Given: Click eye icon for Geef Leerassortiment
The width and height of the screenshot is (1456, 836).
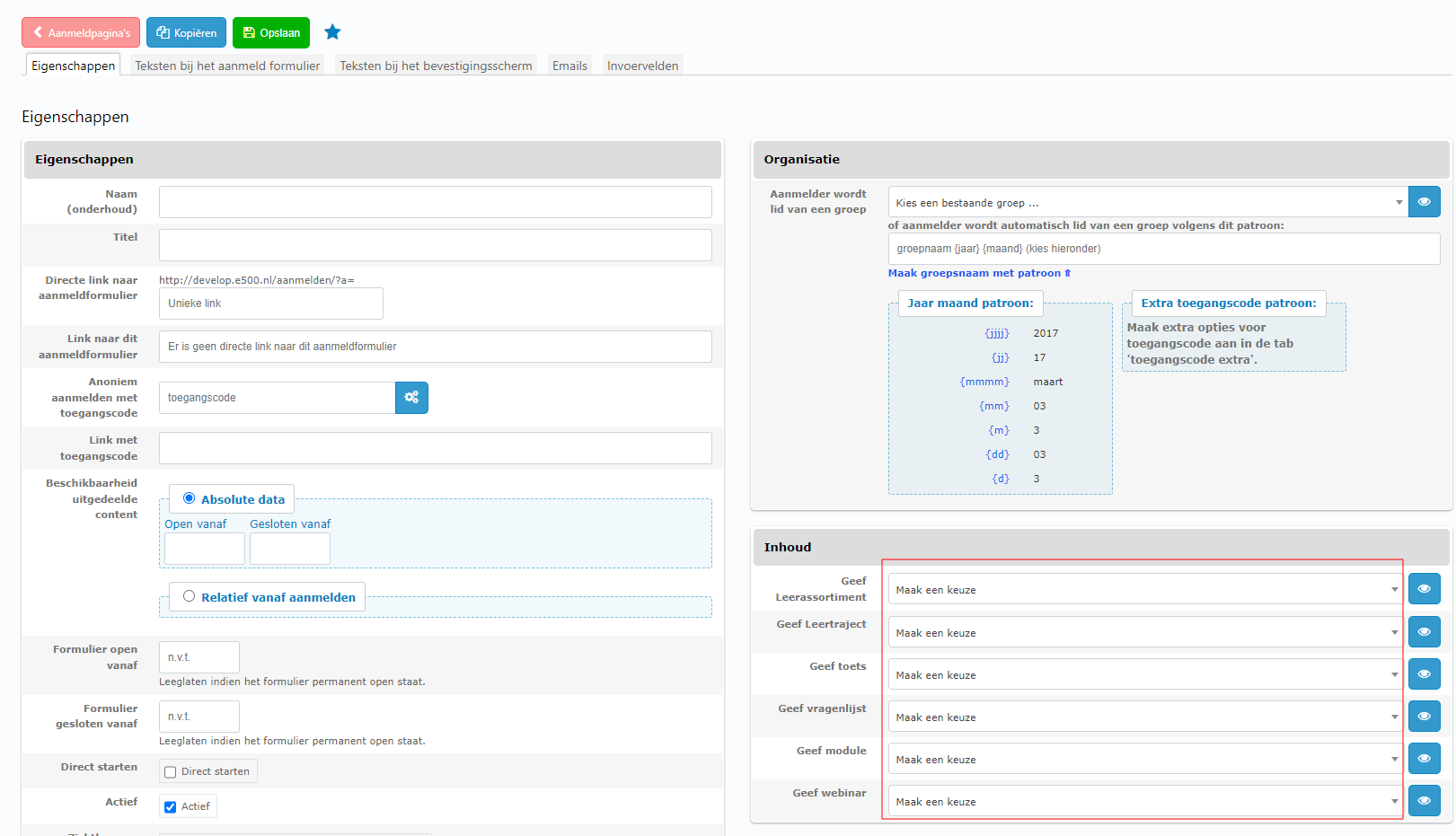Looking at the screenshot, I should coord(1424,589).
